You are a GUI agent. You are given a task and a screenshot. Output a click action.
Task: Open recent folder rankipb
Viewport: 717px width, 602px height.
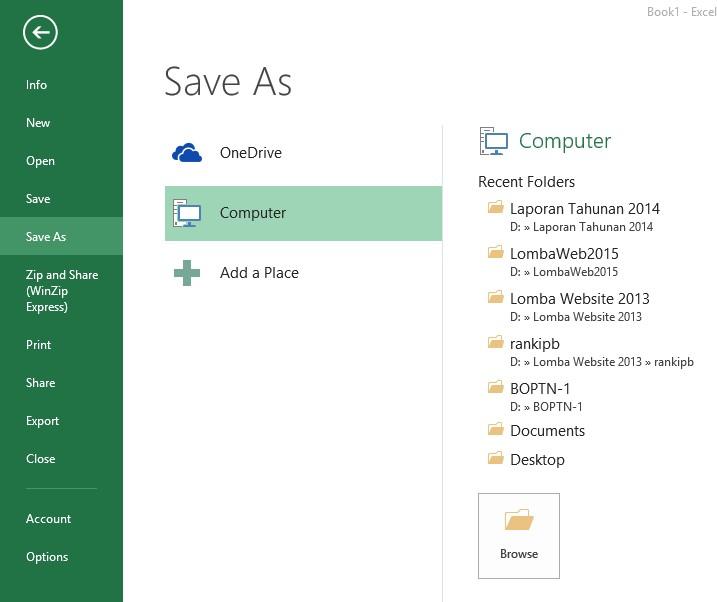pos(535,344)
